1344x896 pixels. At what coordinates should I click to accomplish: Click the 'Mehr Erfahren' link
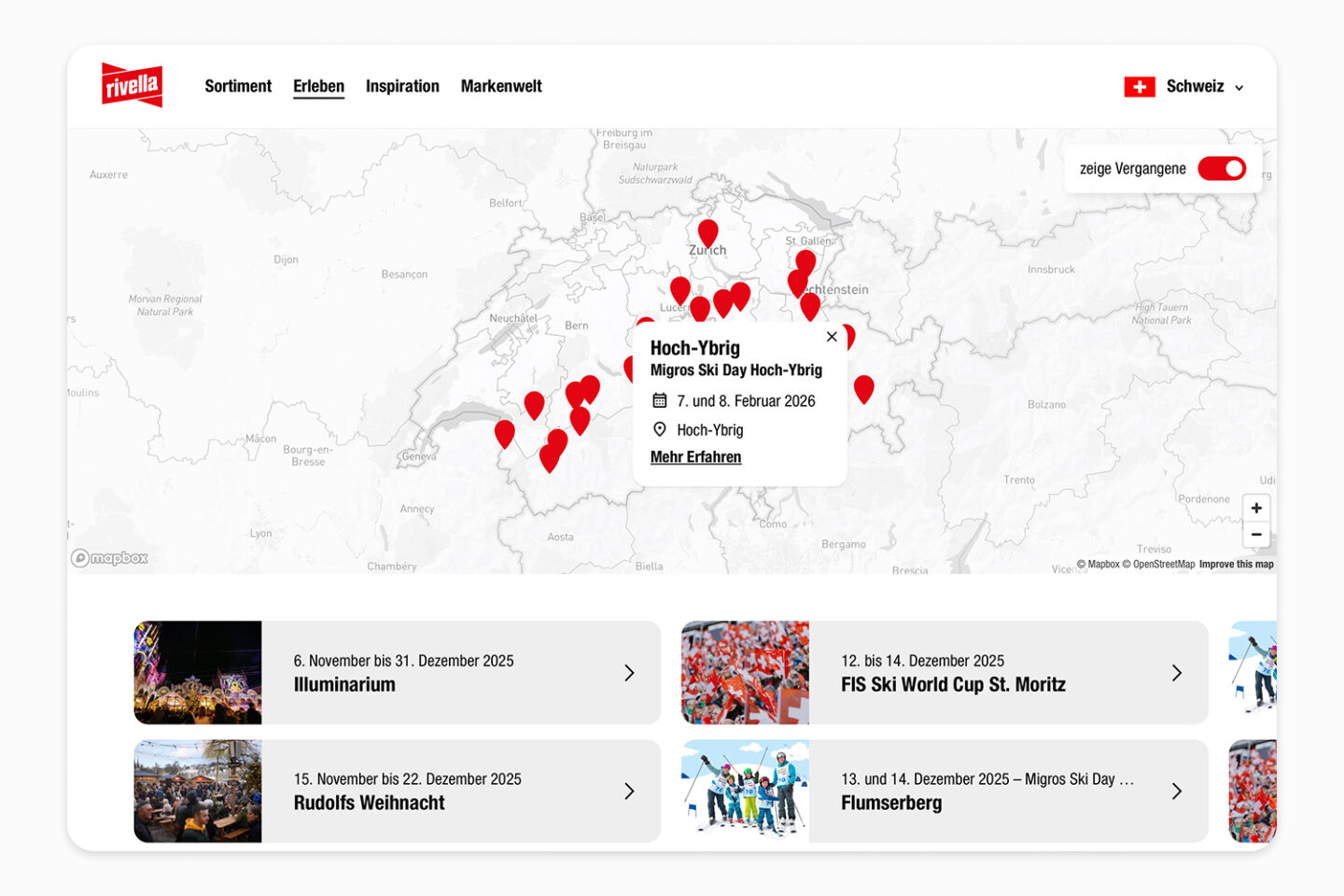click(695, 457)
